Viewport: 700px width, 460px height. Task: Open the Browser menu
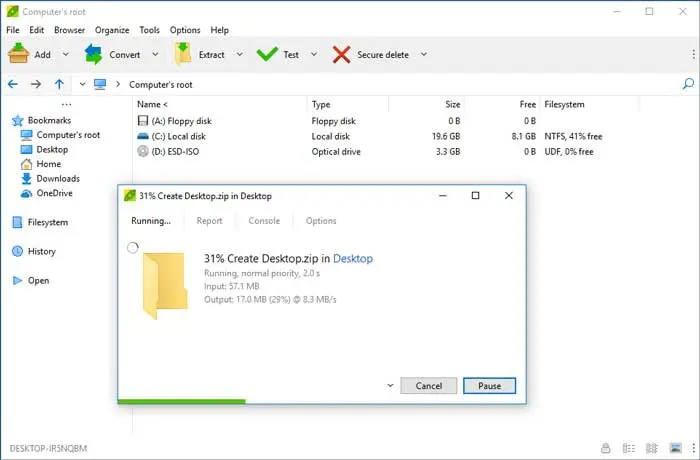point(69,30)
